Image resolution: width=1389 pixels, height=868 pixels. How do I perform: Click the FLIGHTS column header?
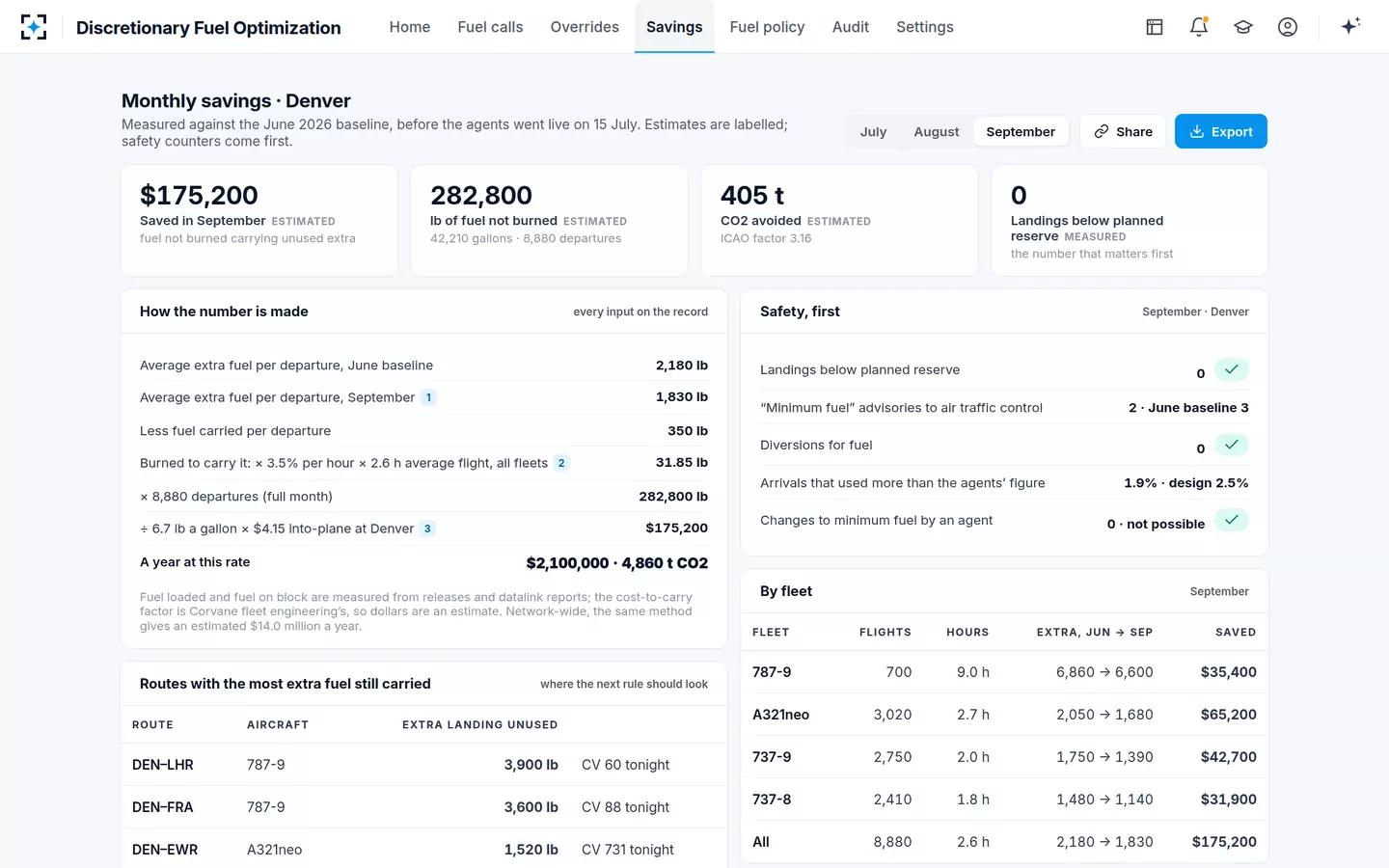(x=885, y=633)
